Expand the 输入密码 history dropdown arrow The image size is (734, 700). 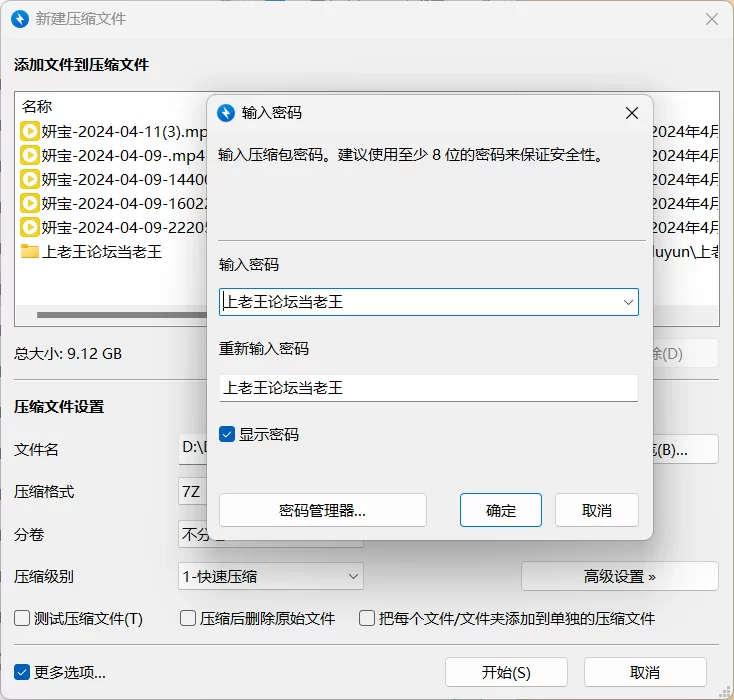(x=628, y=302)
